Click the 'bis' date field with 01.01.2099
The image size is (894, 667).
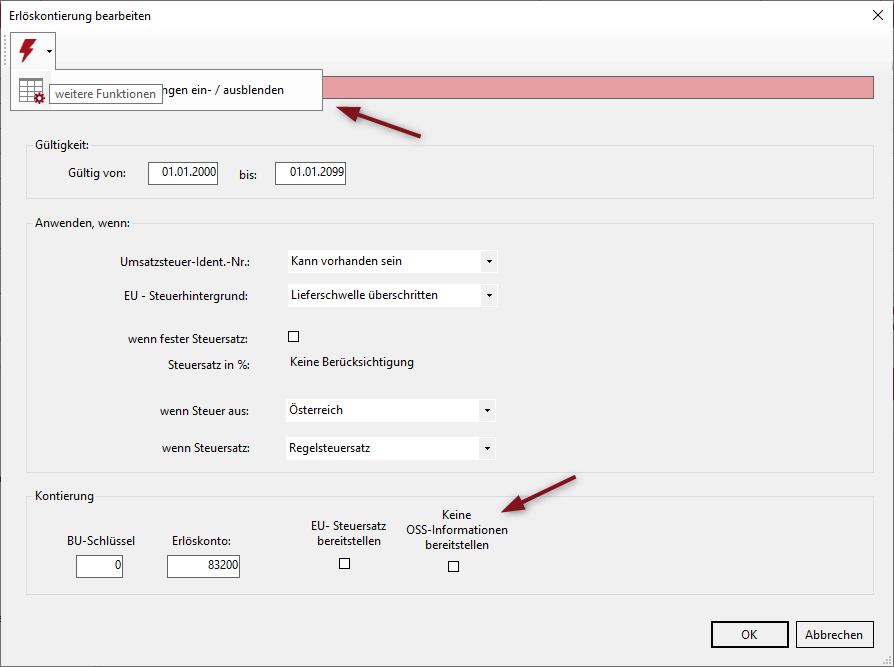click(310, 173)
